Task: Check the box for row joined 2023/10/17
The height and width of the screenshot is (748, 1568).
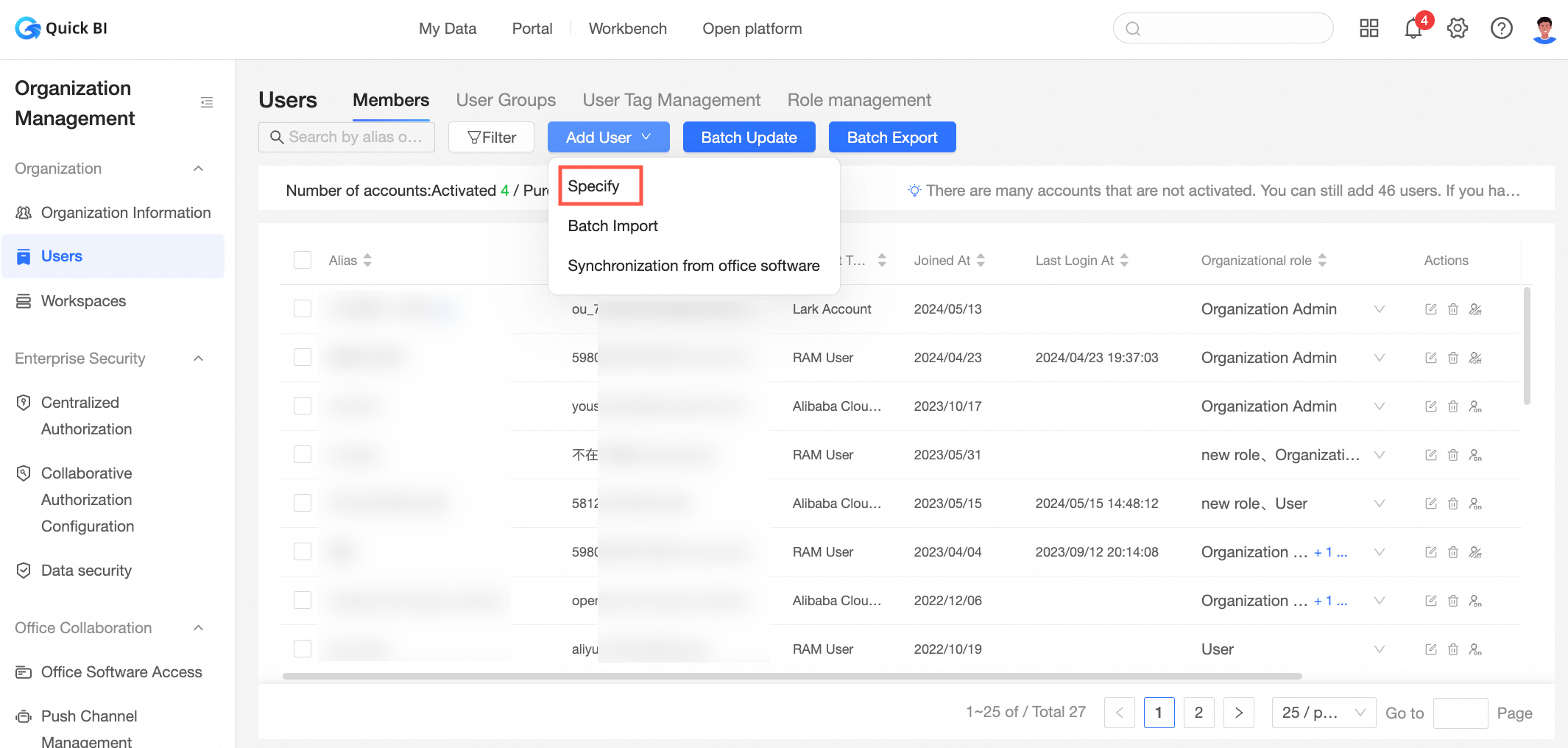Action: click(x=303, y=406)
